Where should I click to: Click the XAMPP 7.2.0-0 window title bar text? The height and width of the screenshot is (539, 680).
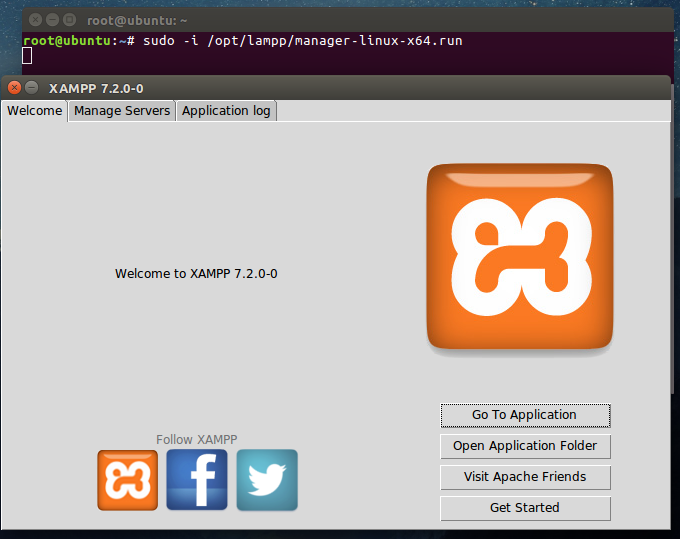(96, 88)
